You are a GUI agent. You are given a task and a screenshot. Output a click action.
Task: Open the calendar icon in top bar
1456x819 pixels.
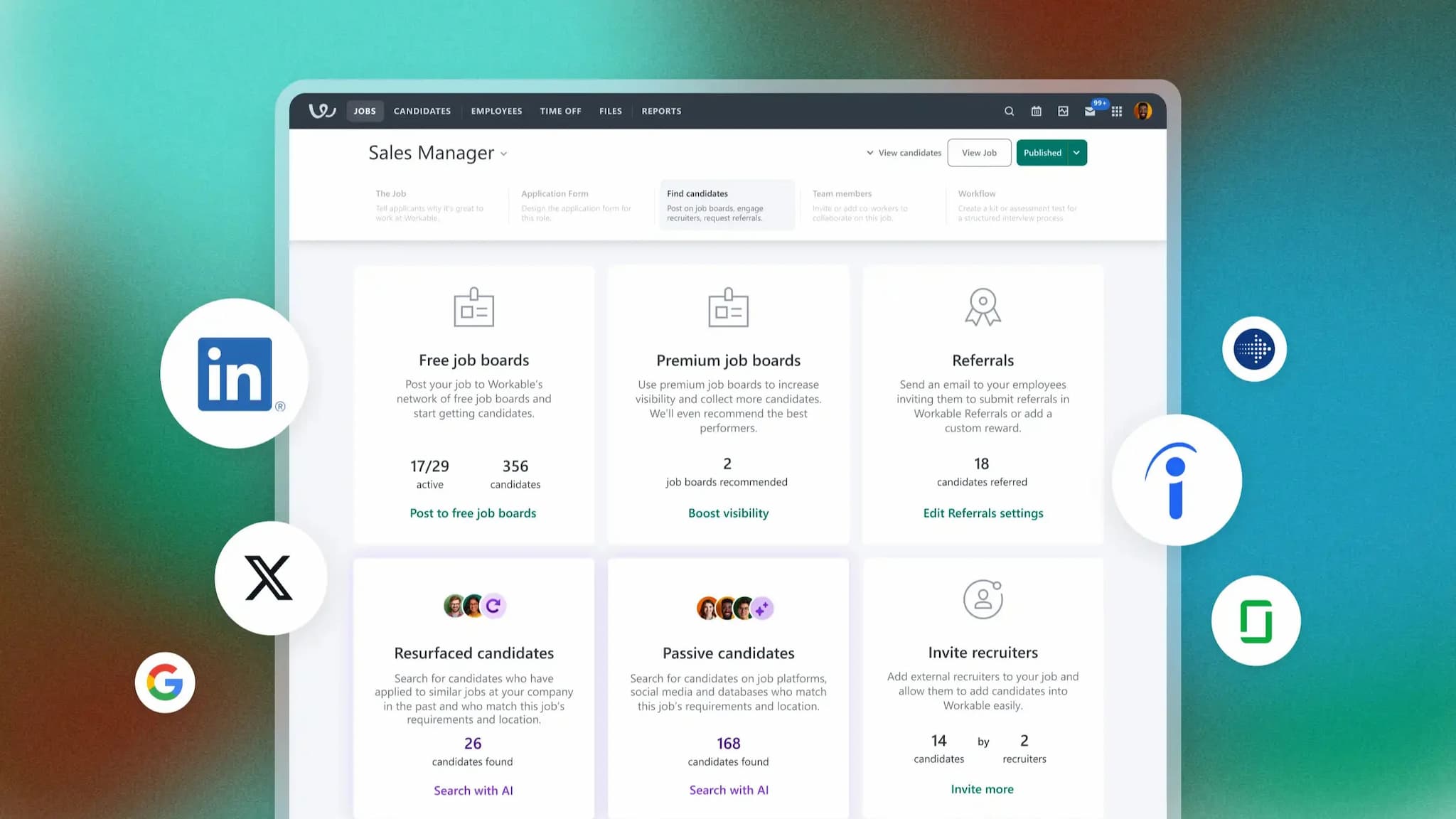click(x=1037, y=111)
